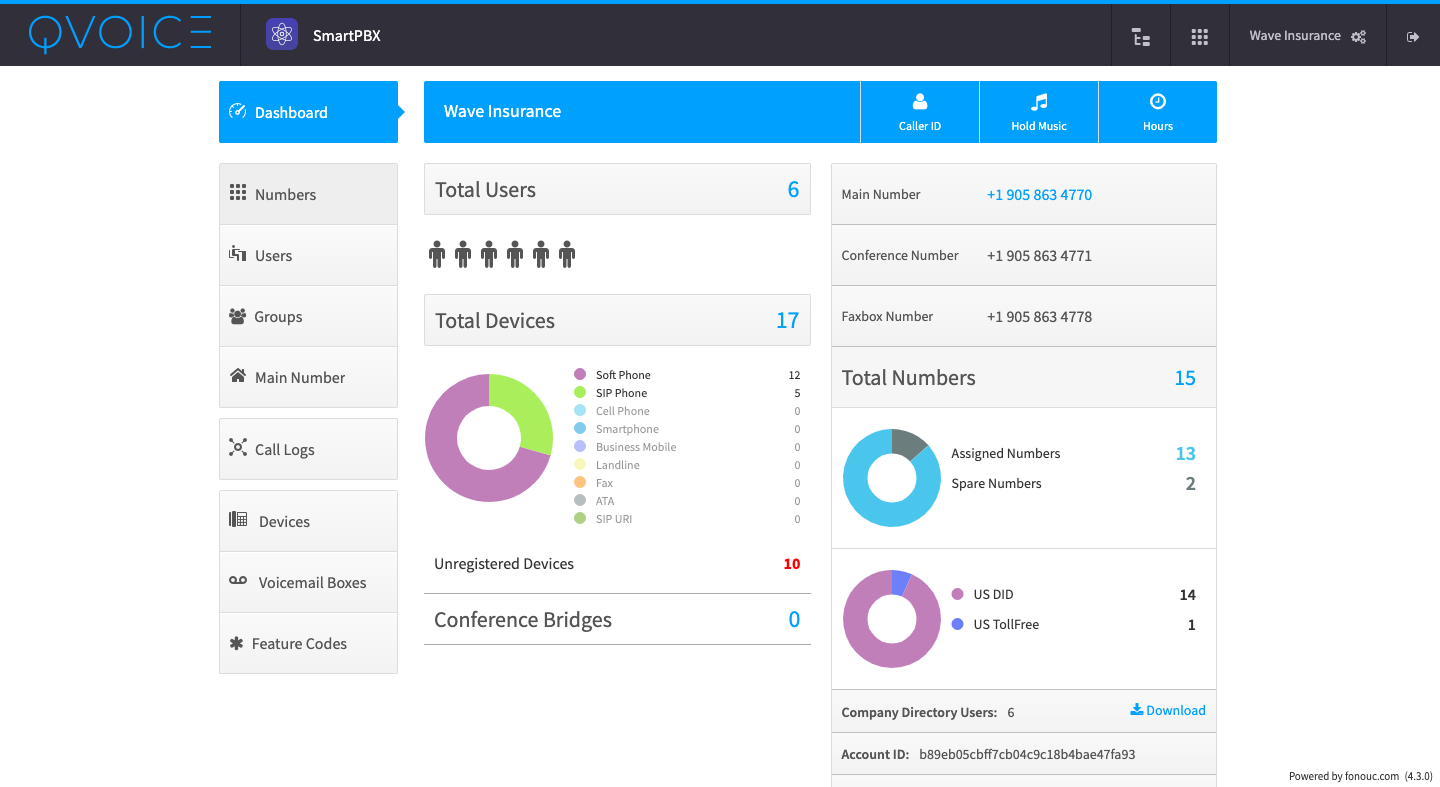The height and width of the screenshot is (787, 1440).
Task: Click the QVOICE logo
Action: point(120,34)
